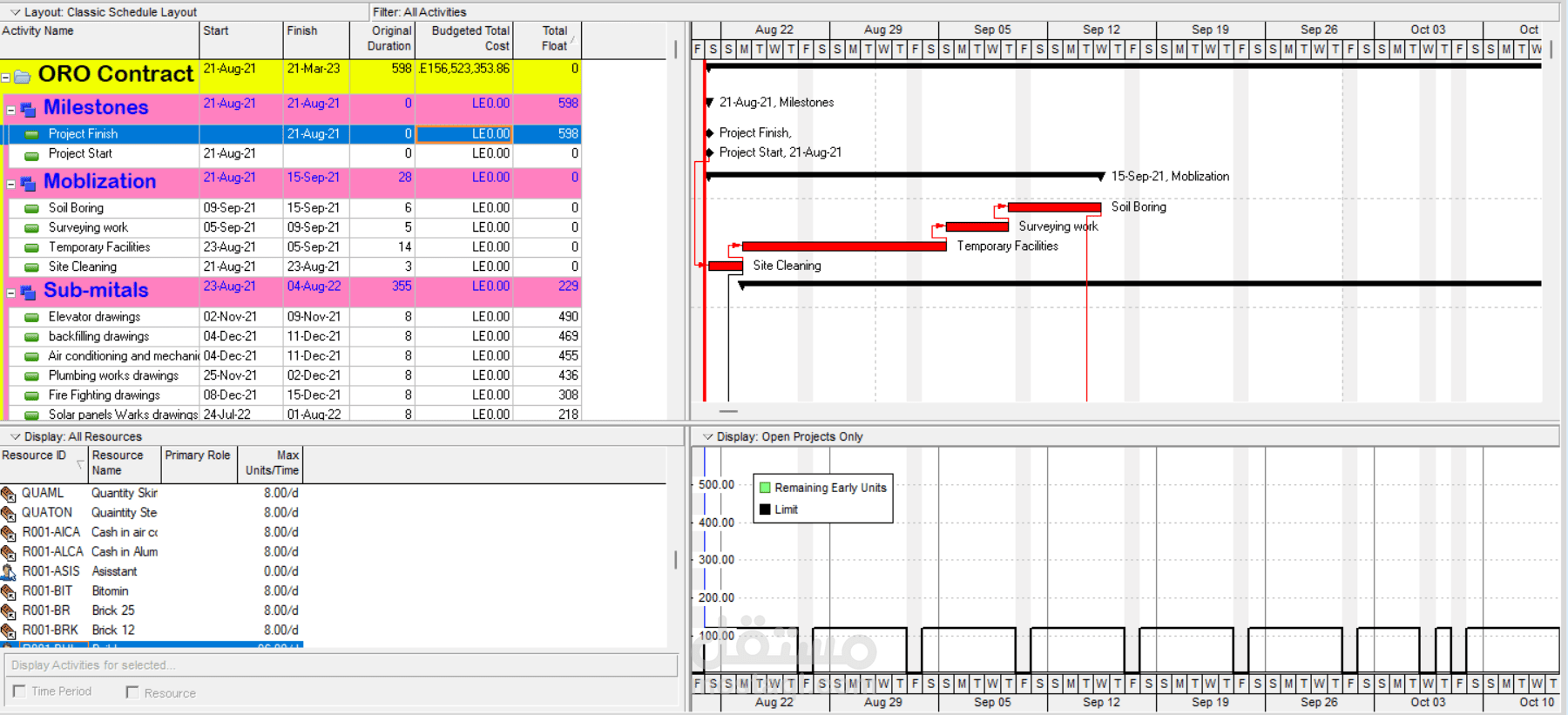Open the Display: All Resources menu
This screenshot has height=715, width=1568.
coord(16,436)
